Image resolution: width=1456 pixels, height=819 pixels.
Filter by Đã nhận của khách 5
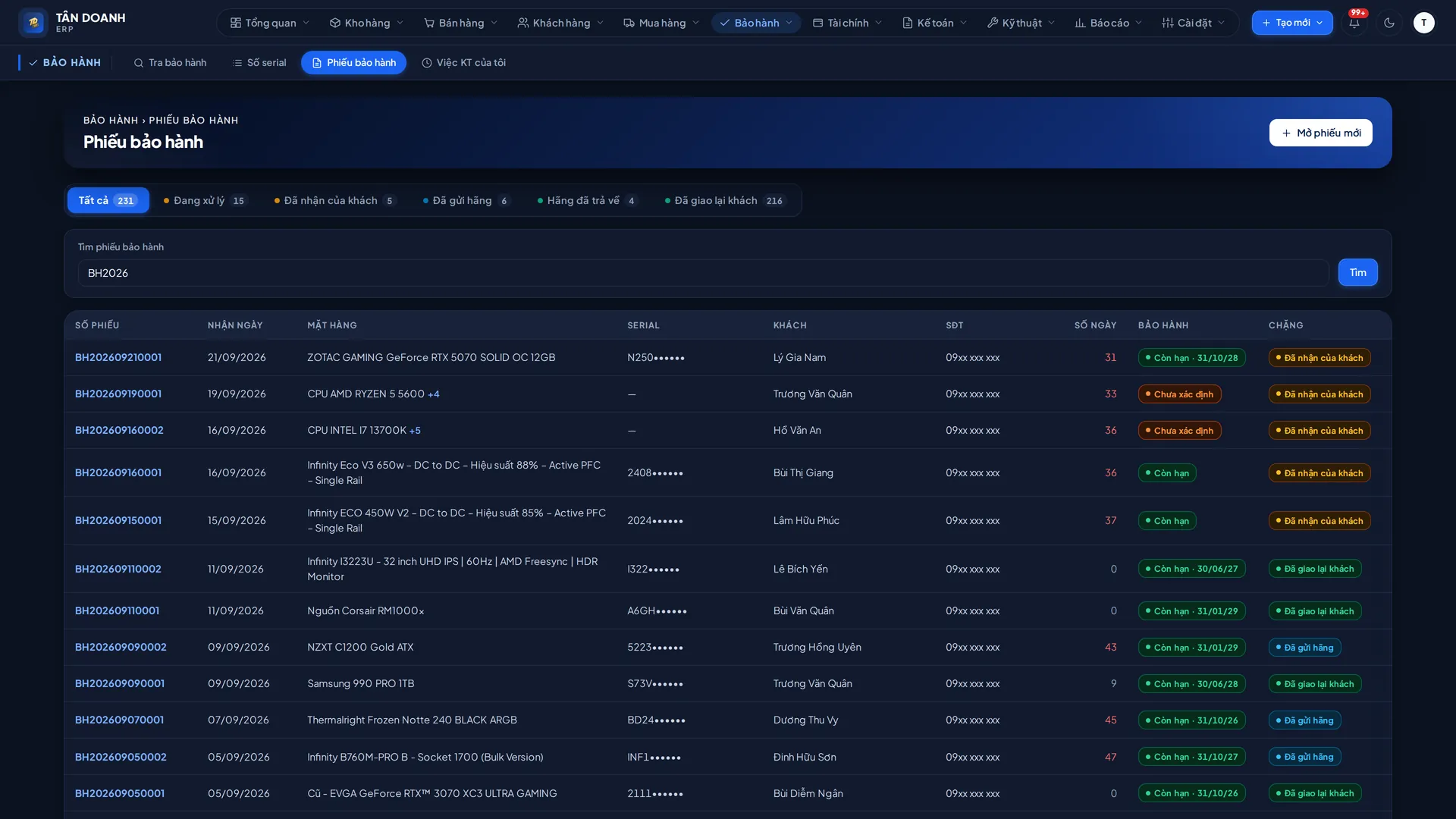(x=335, y=200)
